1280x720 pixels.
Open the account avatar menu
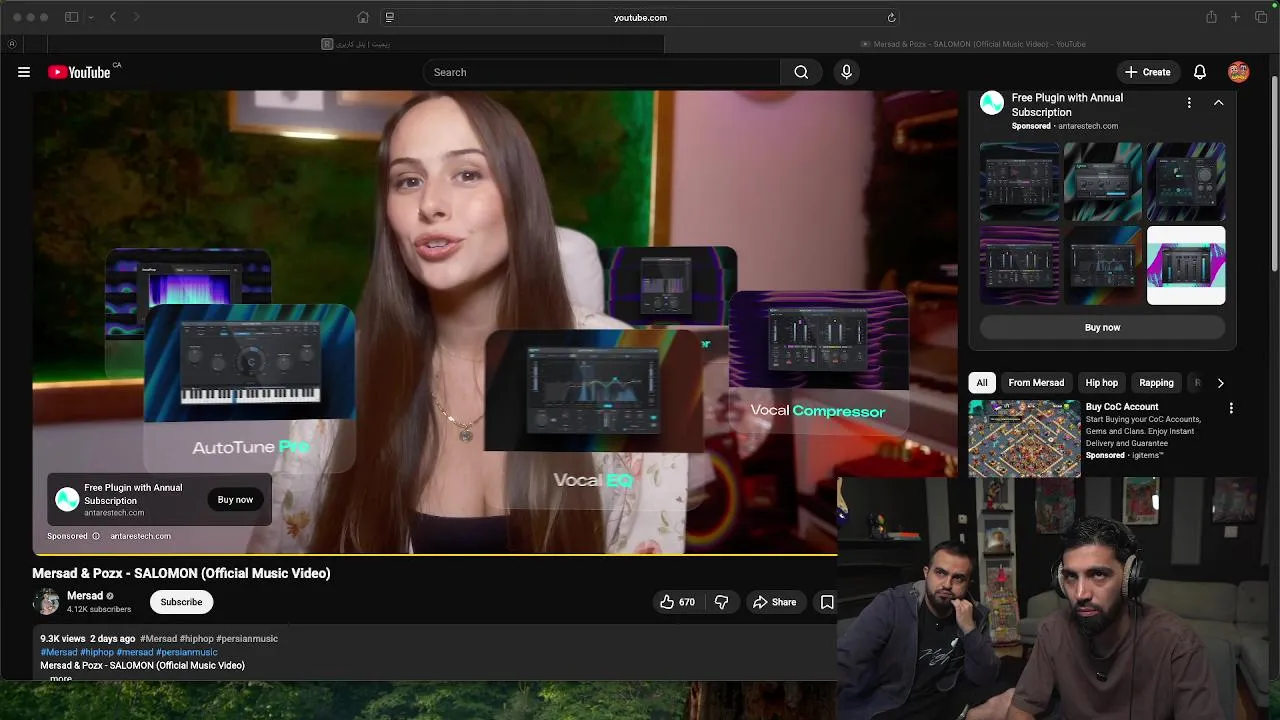pos(1239,72)
